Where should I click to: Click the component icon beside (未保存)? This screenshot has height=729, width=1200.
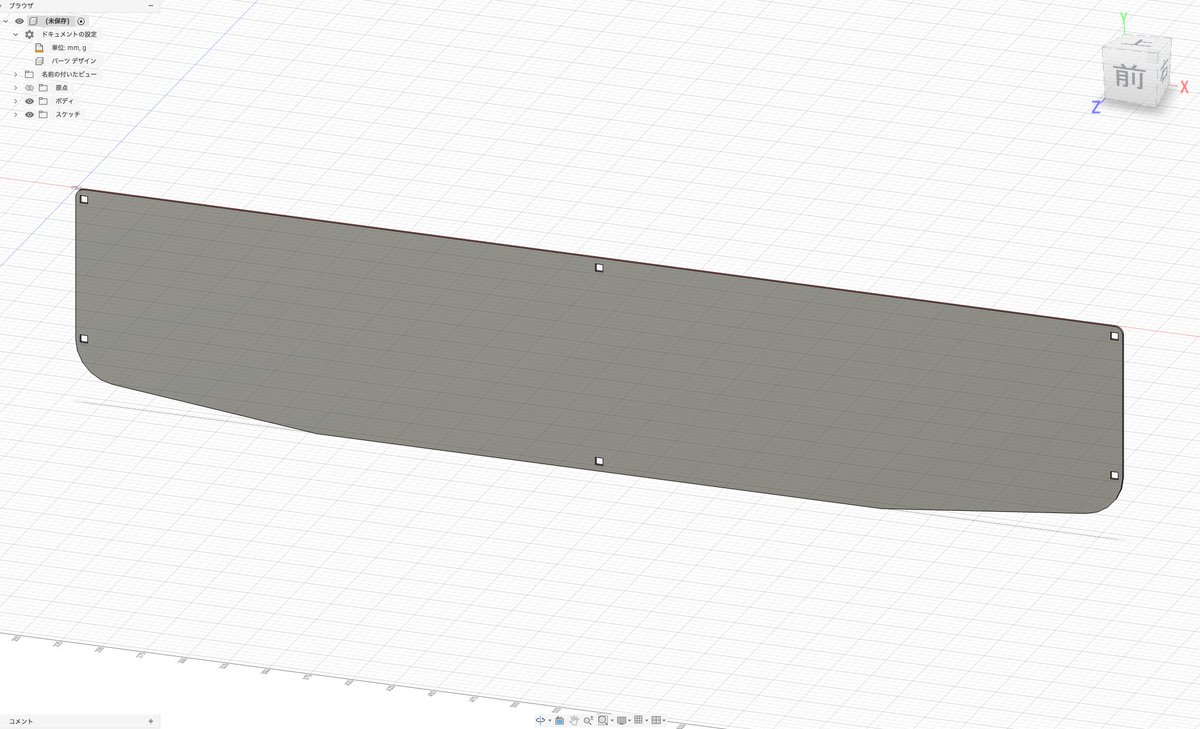(33, 21)
